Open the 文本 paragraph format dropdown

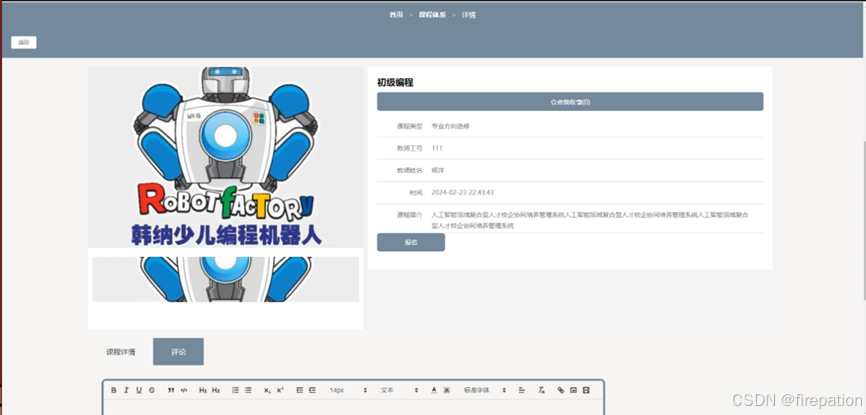[399, 390]
